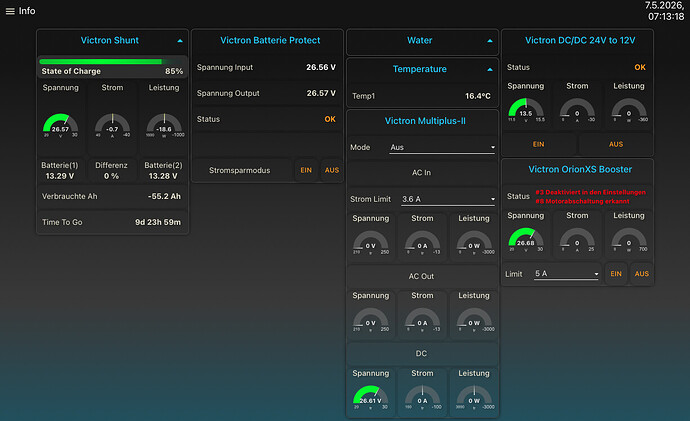The image size is (690, 421).
Task: Turn Stromsparmodus off with AUS
Action: pos(332,170)
